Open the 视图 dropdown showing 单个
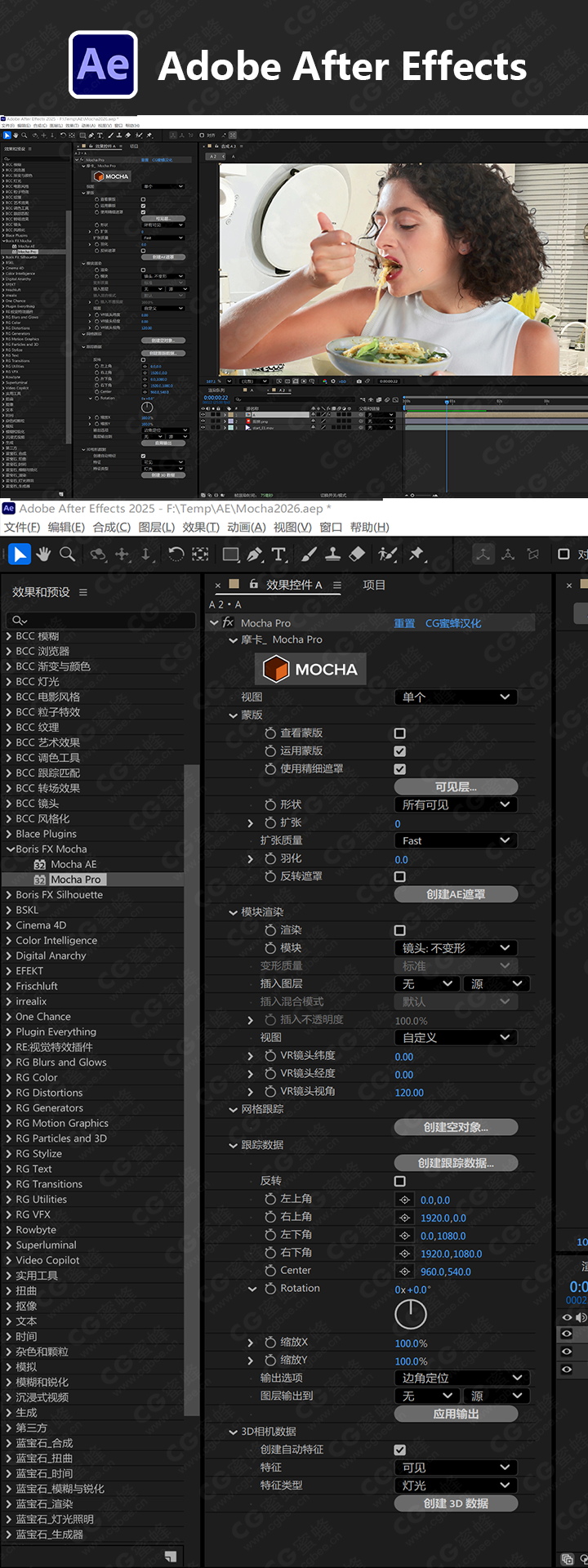 pos(456,697)
